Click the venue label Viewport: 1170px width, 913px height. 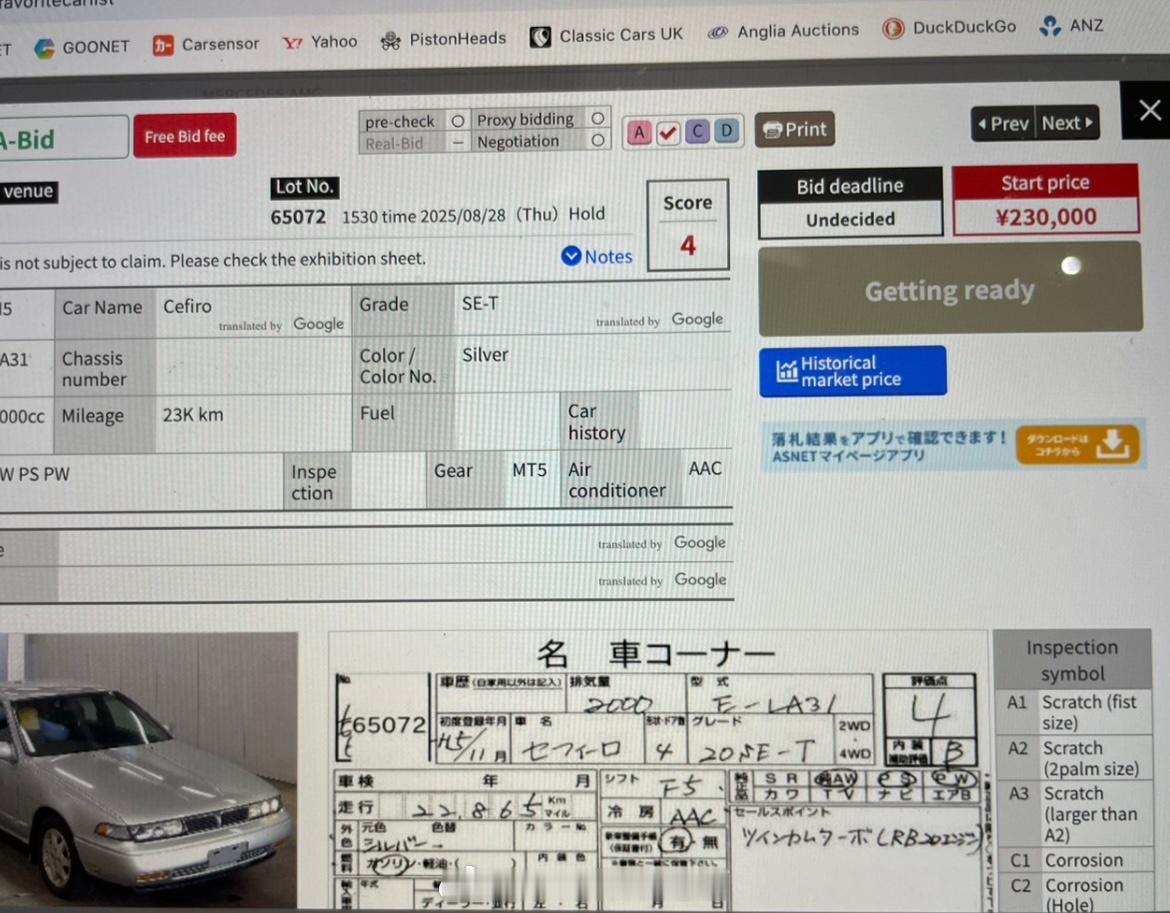click(x=28, y=192)
